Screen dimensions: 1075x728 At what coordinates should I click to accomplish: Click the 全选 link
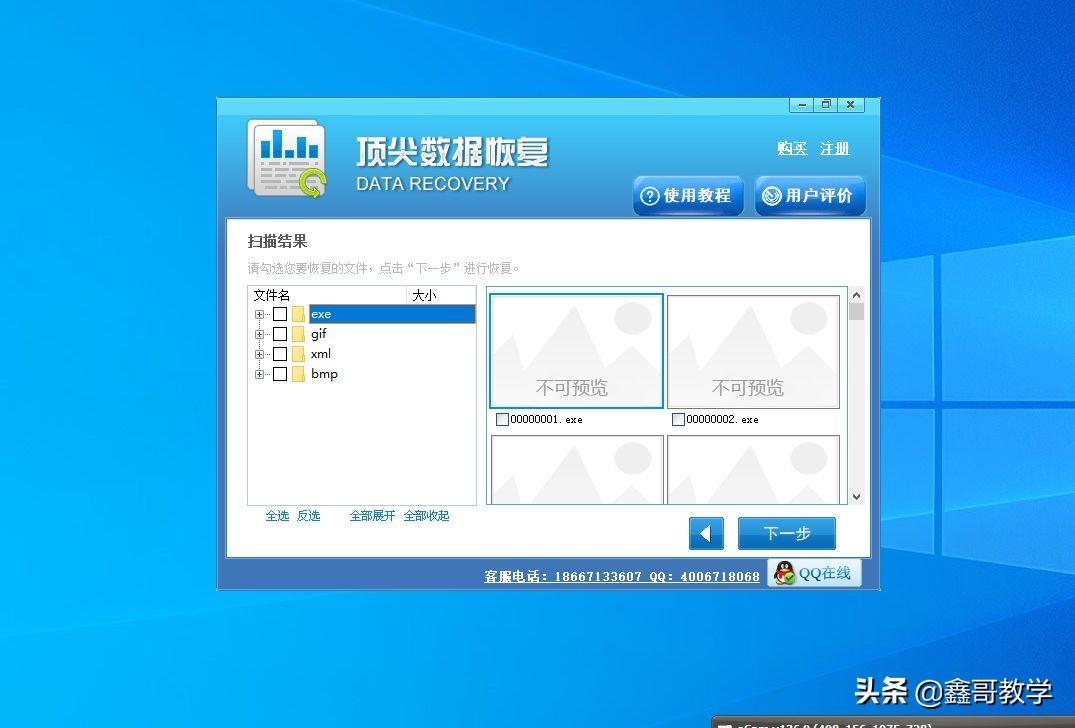(277, 515)
